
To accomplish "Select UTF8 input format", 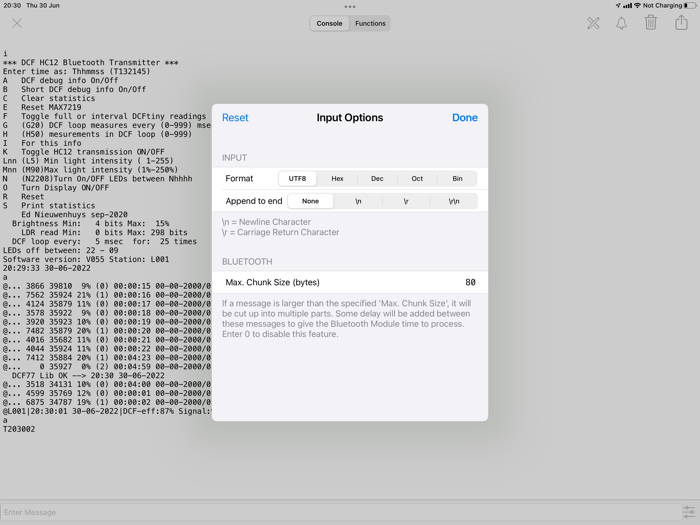I will point(297,179).
